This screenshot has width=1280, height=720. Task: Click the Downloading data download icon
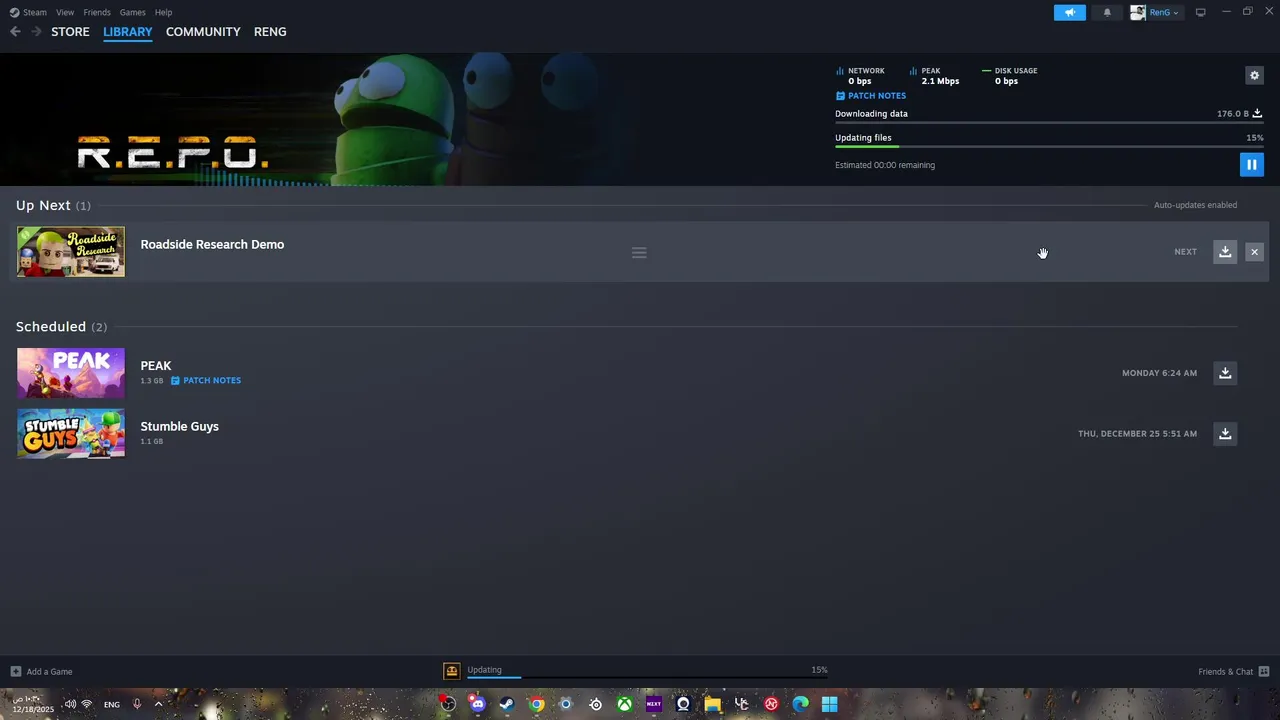point(1257,114)
